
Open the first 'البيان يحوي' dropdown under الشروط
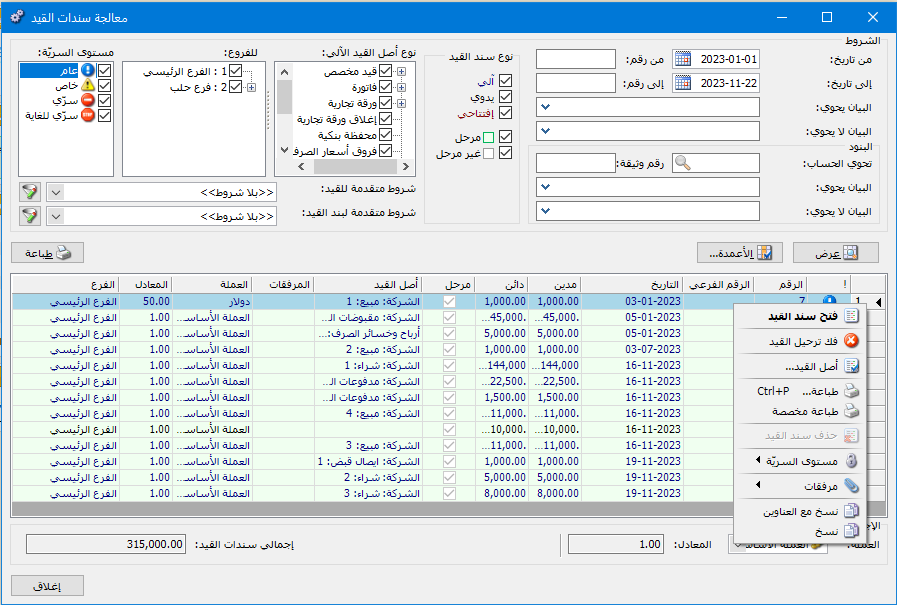[x=545, y=107]
